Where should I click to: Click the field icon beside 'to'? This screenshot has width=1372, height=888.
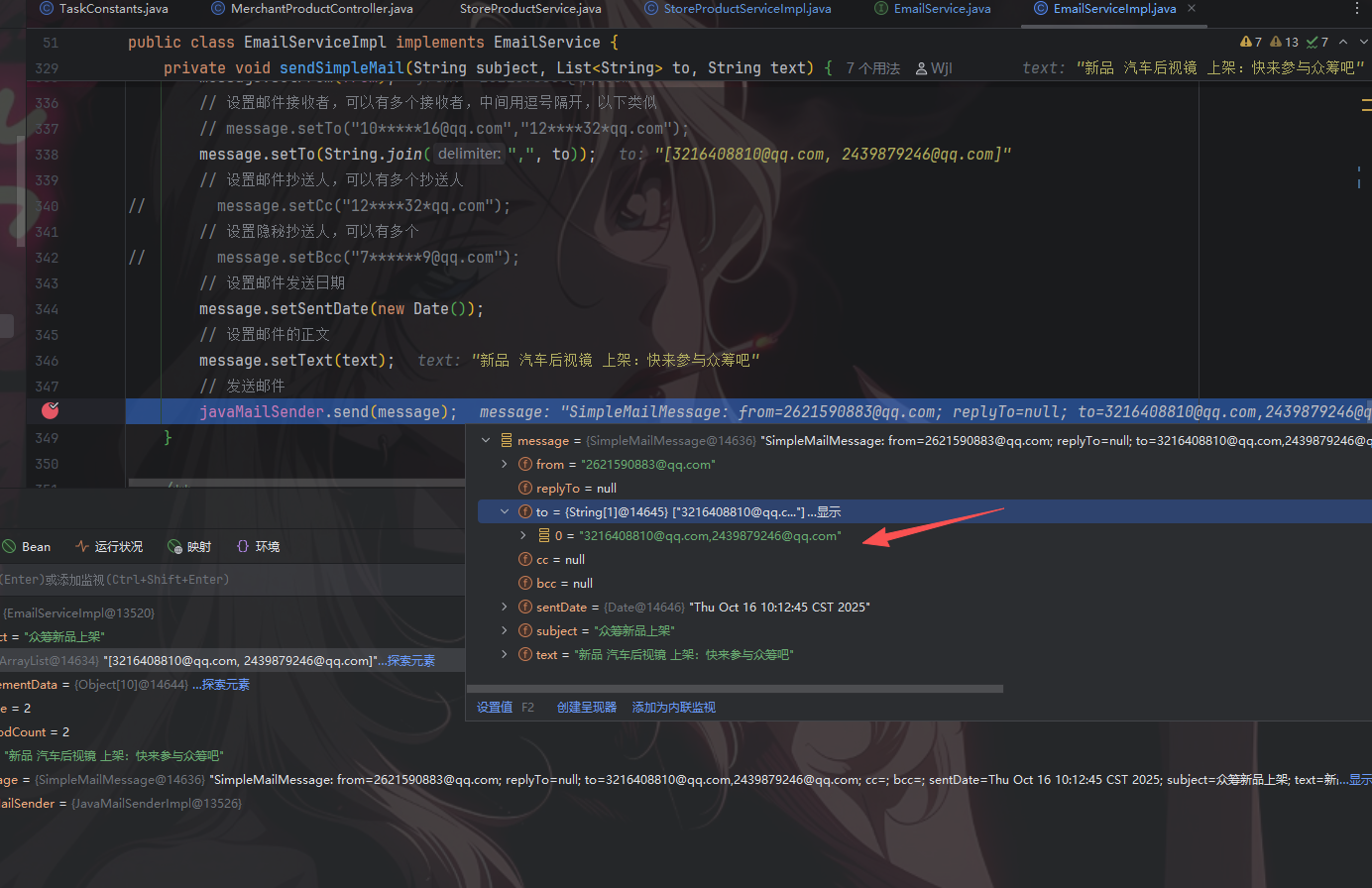tap(525, 511)
